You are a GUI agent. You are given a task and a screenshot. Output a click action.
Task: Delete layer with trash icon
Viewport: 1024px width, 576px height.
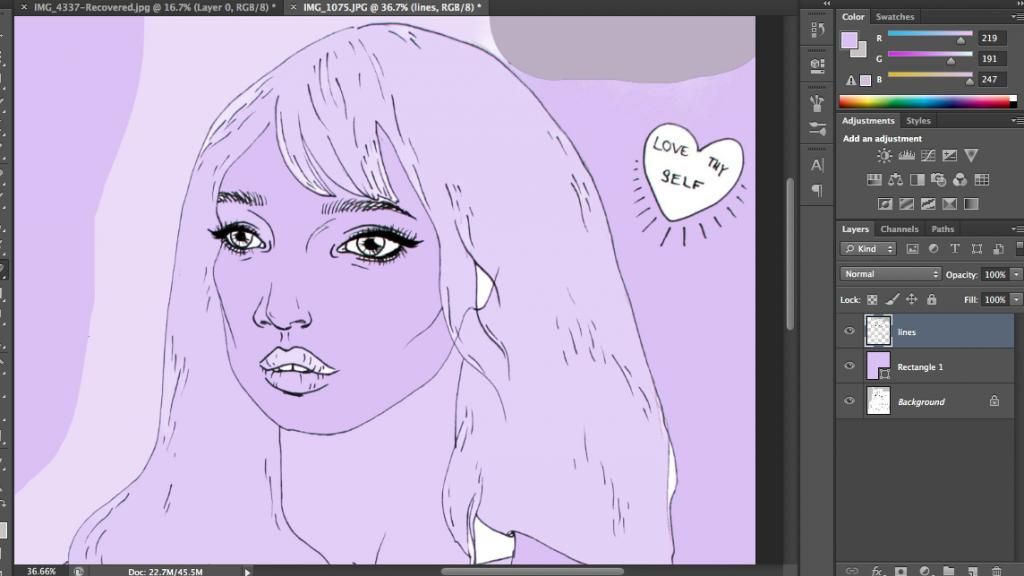[997, 571]
